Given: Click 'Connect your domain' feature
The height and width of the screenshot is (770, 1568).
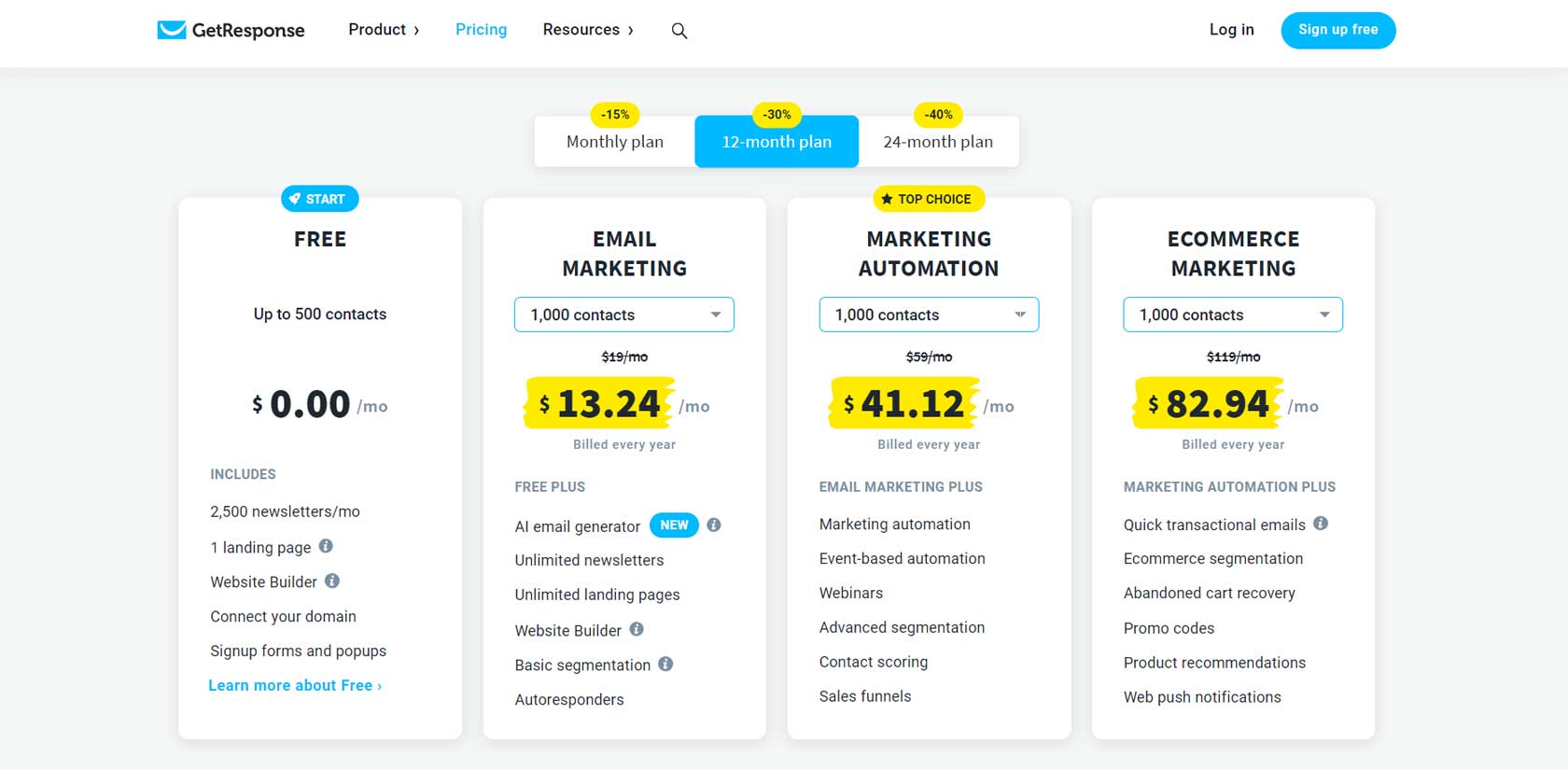Looking at the screenshot, I should pos(283,616).
